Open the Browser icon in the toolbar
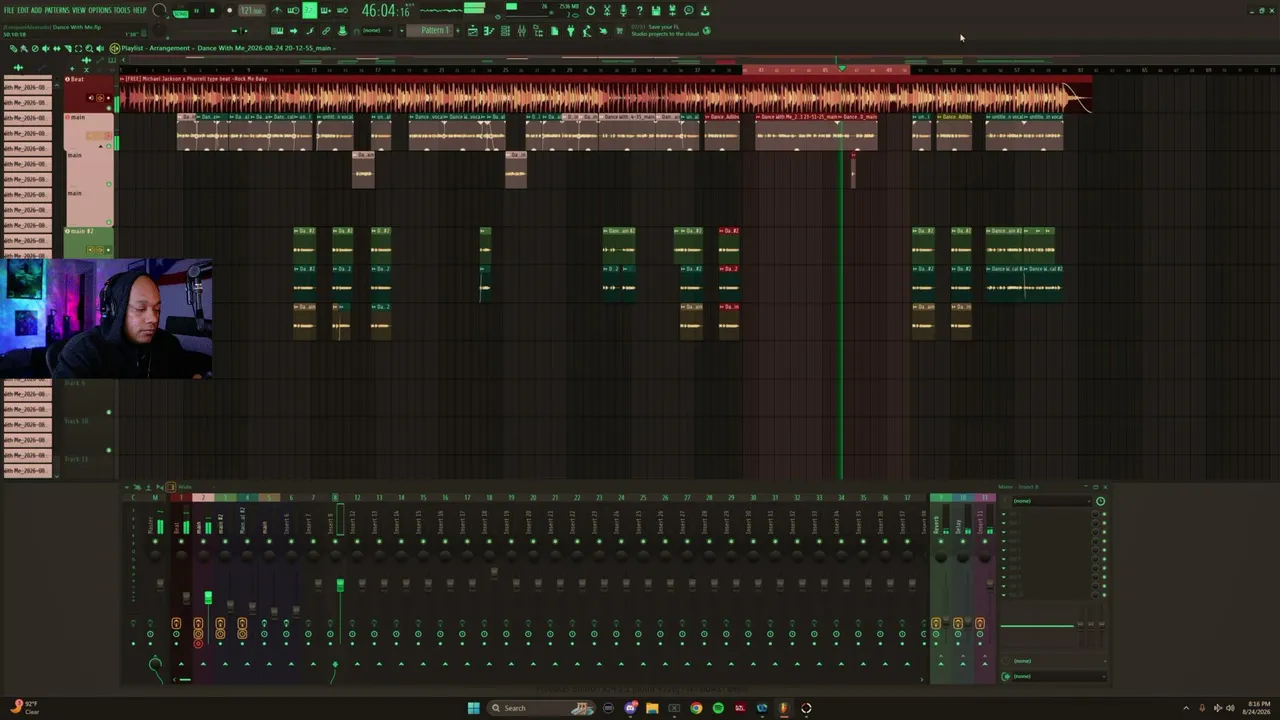This screenshot has height=720, width=1280. tap(538, 31)
